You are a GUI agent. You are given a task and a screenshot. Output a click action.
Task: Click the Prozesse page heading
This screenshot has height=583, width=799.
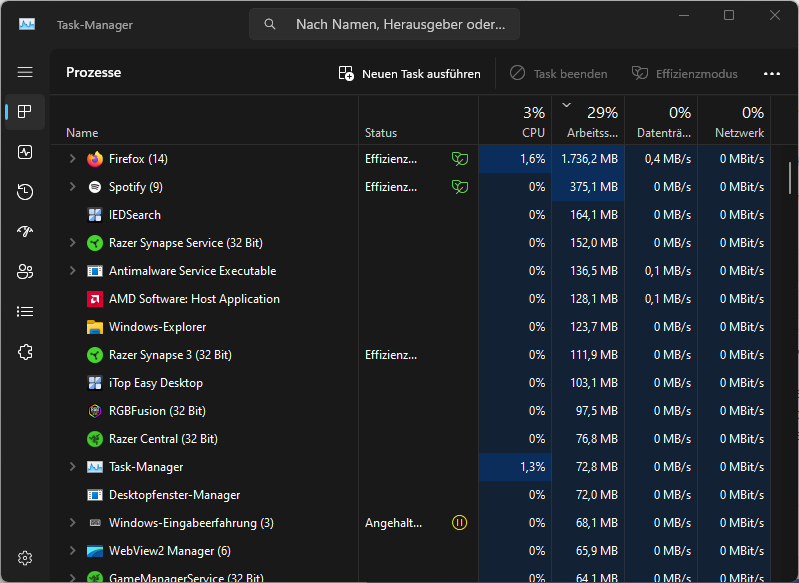pos(94,72)
